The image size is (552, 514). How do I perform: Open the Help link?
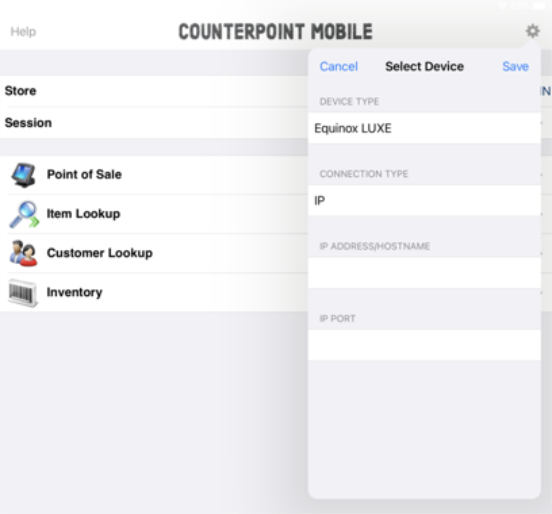[x=23, y=32]
